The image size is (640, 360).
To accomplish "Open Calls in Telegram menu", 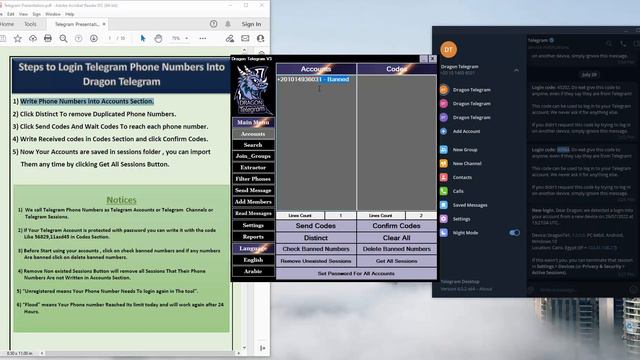I will 458,191.
